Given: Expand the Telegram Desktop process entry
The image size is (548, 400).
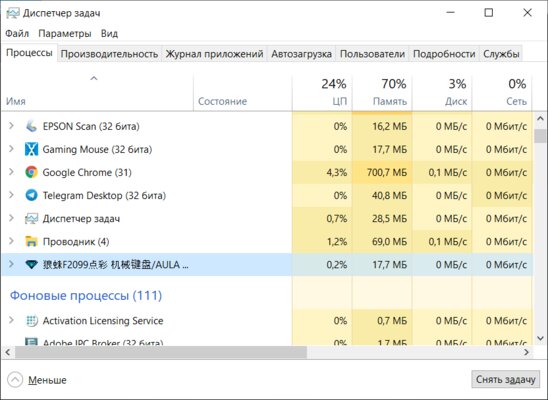Looking at the screenshot, I should tap(11, 195).
